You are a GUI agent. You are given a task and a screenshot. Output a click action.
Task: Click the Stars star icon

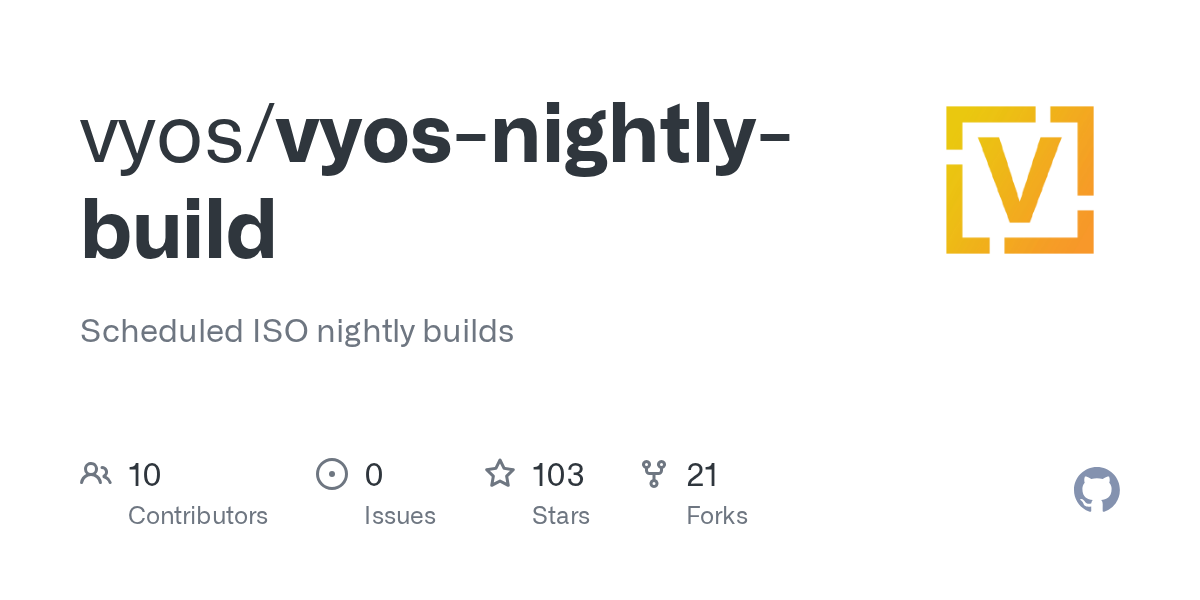click(x=500, y=473)
